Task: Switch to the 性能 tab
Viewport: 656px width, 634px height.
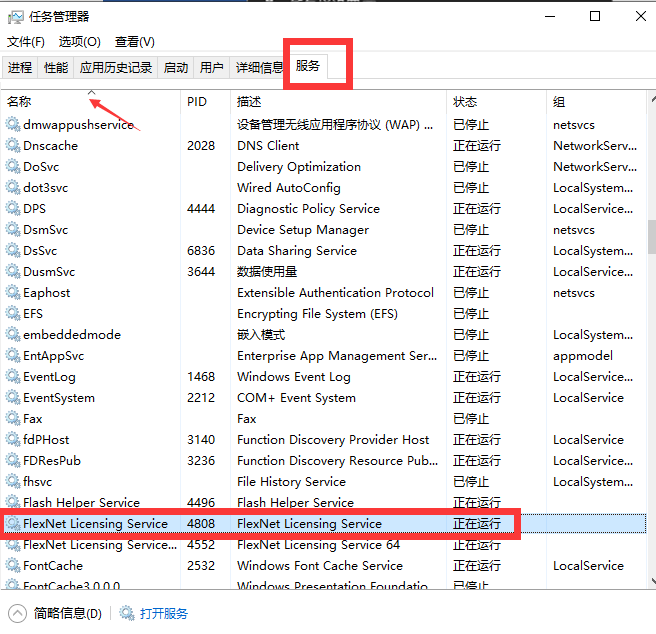Action: tap(56, 67)
